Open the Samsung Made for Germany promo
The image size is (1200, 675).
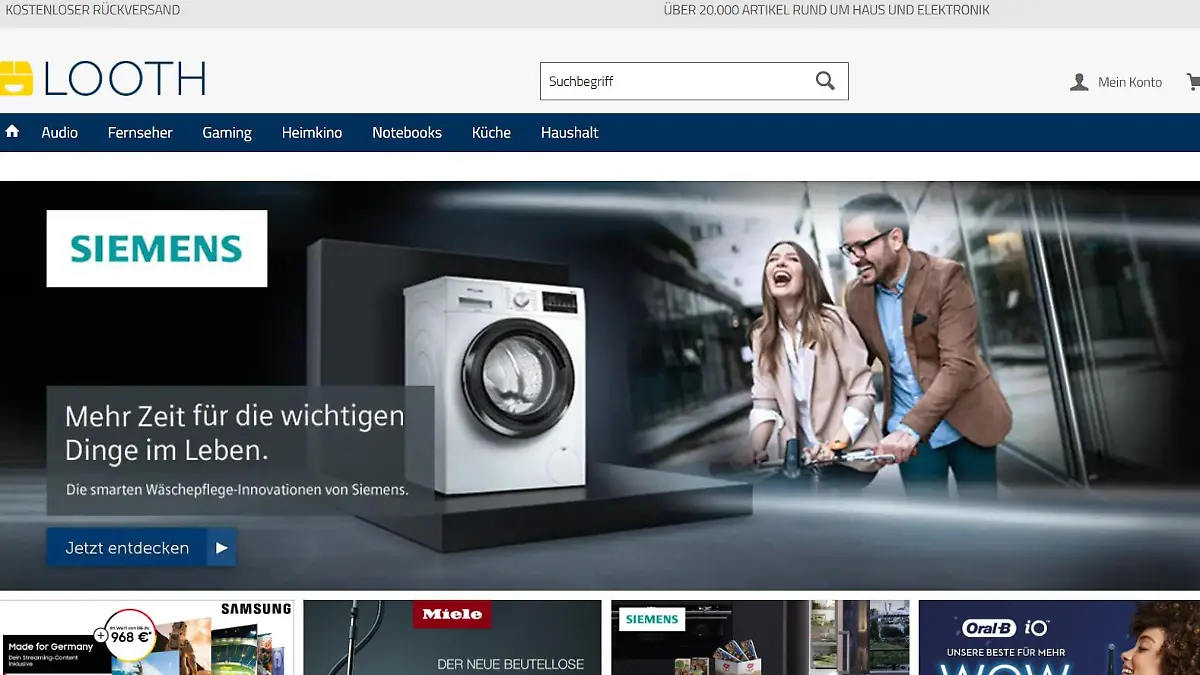click(x=147, y=638)
